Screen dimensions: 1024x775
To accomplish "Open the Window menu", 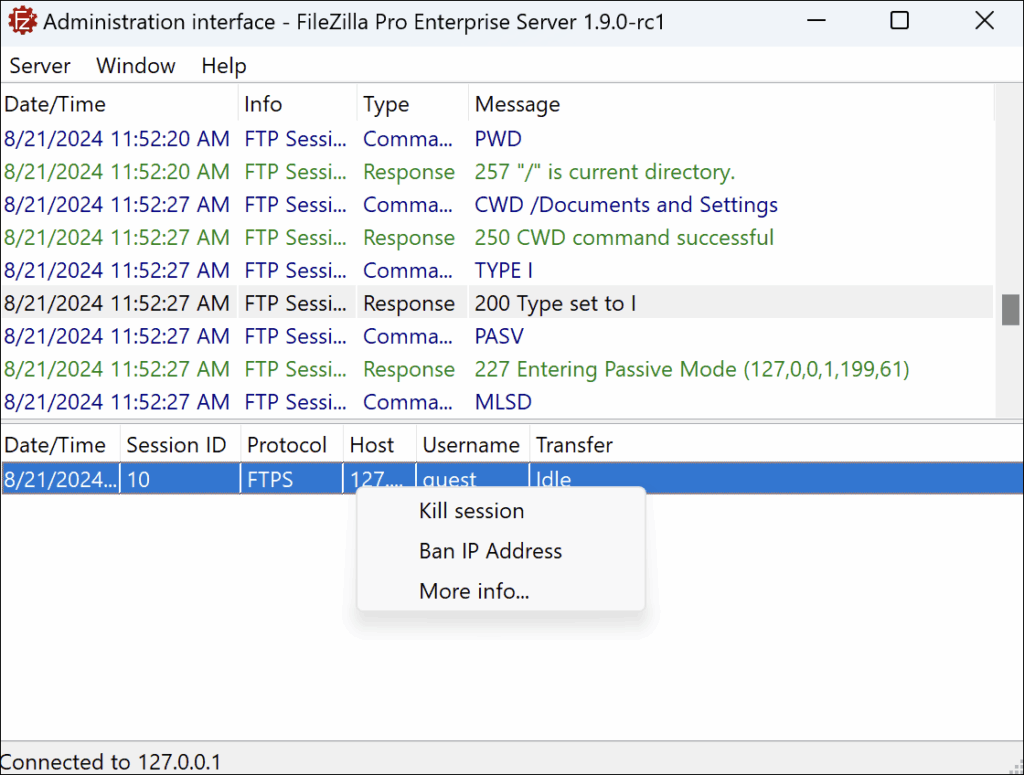I will tap(136, 66).
